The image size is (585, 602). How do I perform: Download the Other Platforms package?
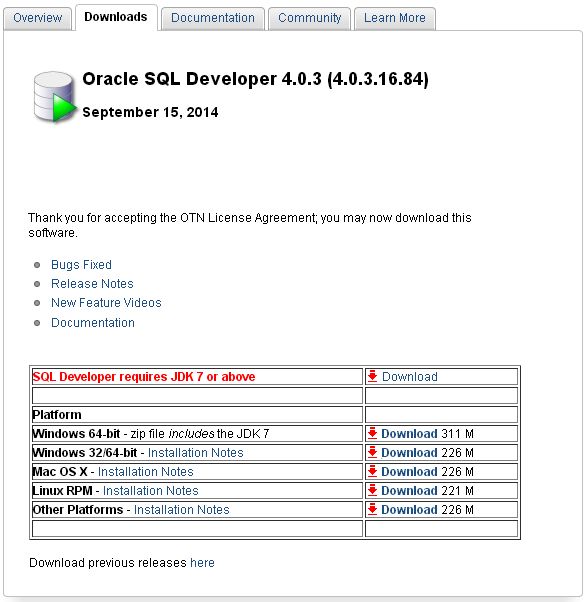point(409,509)
